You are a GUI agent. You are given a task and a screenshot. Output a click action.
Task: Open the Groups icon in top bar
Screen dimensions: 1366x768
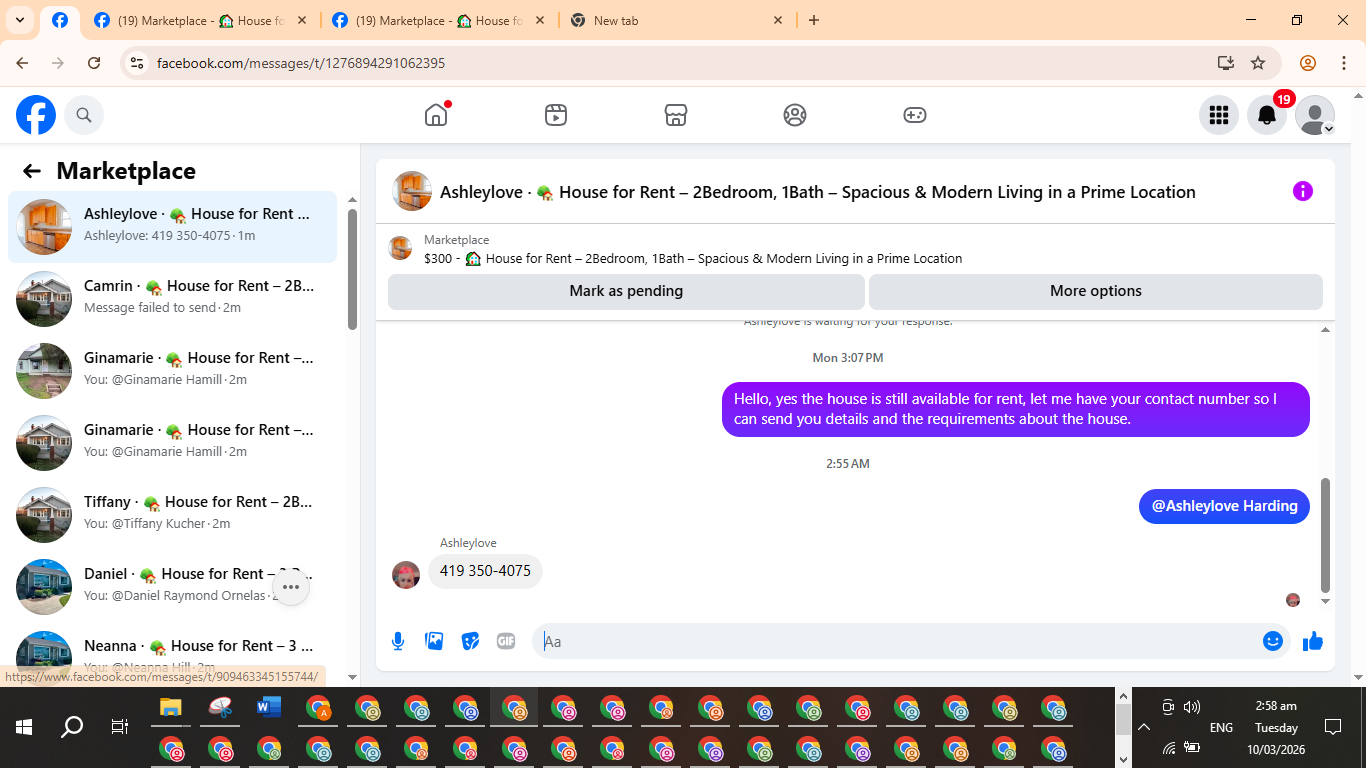795,115
